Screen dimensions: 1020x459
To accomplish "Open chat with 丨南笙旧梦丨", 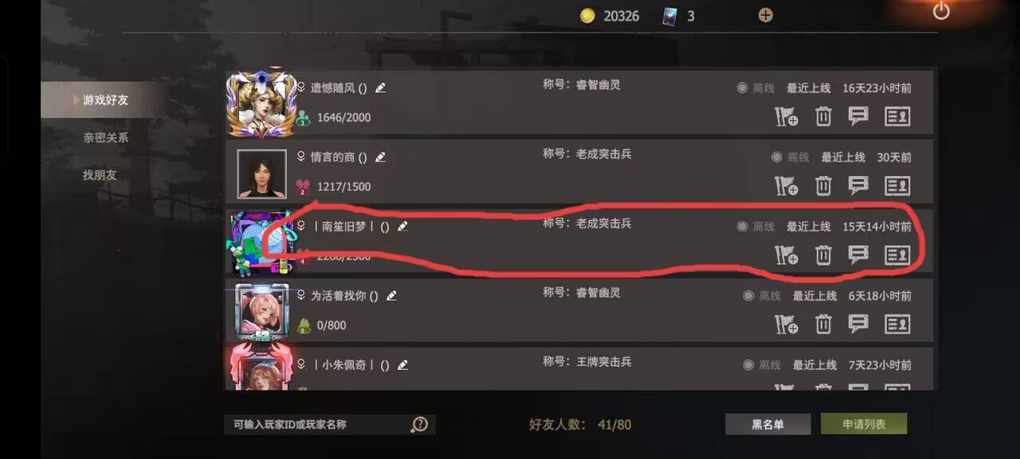I will [858, 255].
